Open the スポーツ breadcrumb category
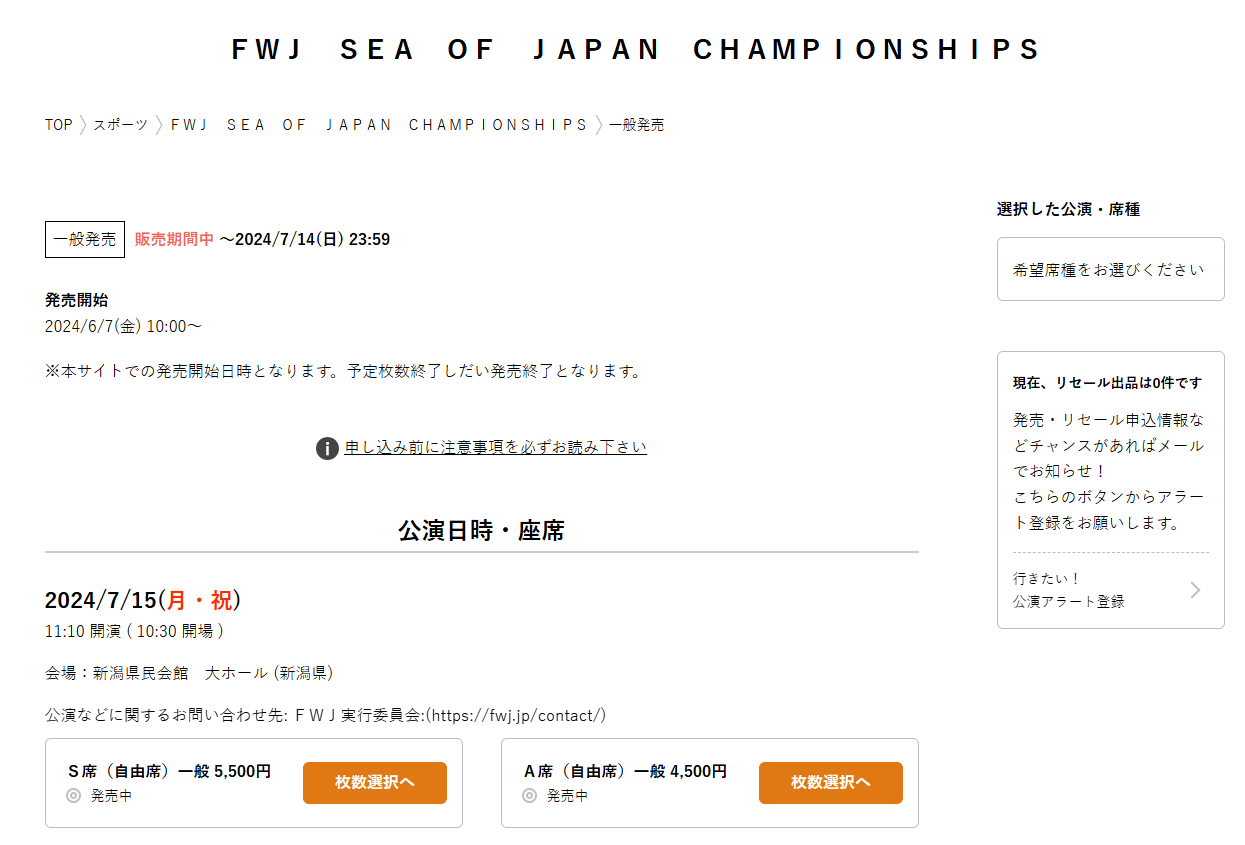Image resolution: width=1245 pixels, height=845 pixels. [x=121, y=125]
